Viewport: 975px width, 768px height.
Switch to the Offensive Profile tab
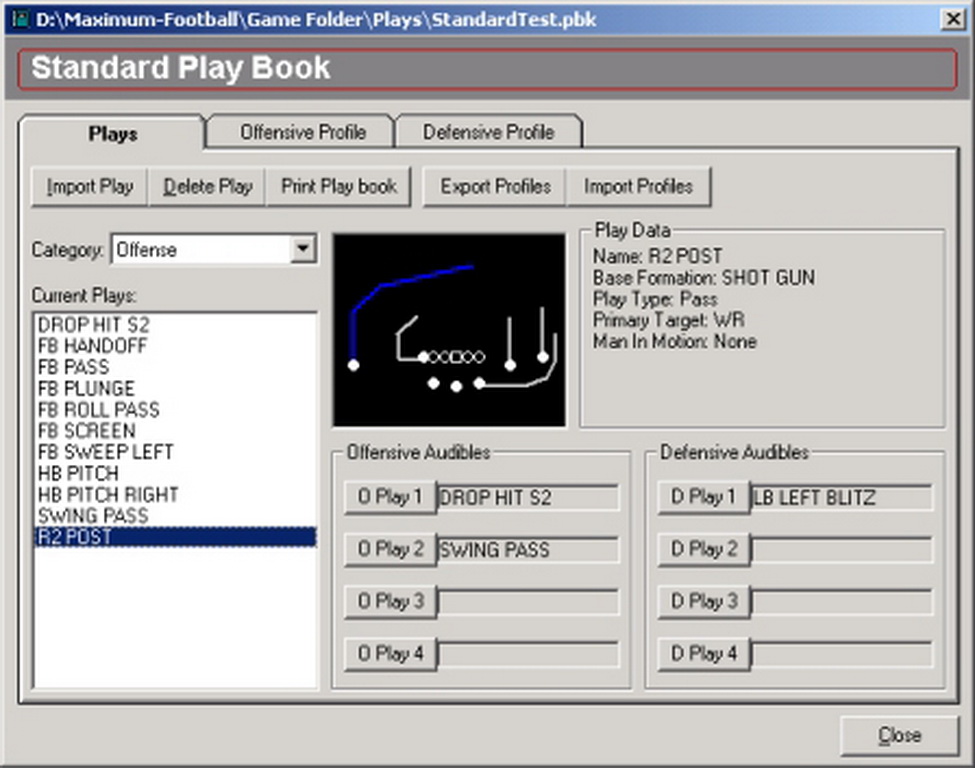pyautogui.click(x=302, y=132)
